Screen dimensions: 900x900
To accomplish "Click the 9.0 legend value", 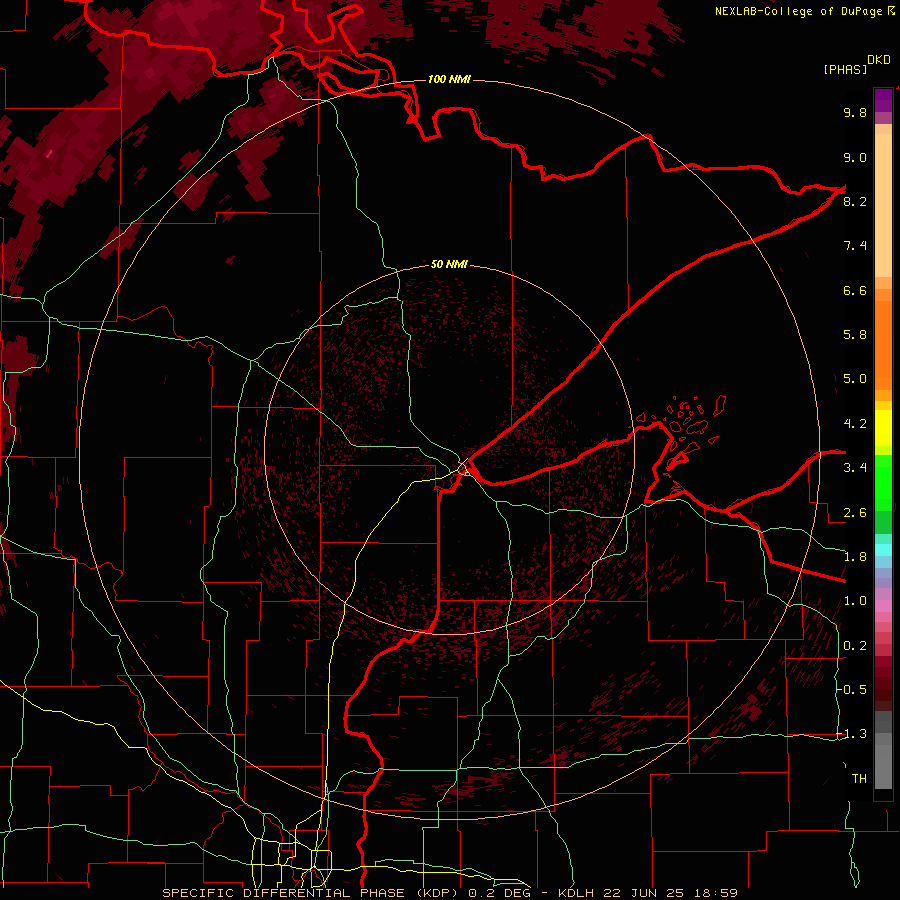I will (855, 157).
